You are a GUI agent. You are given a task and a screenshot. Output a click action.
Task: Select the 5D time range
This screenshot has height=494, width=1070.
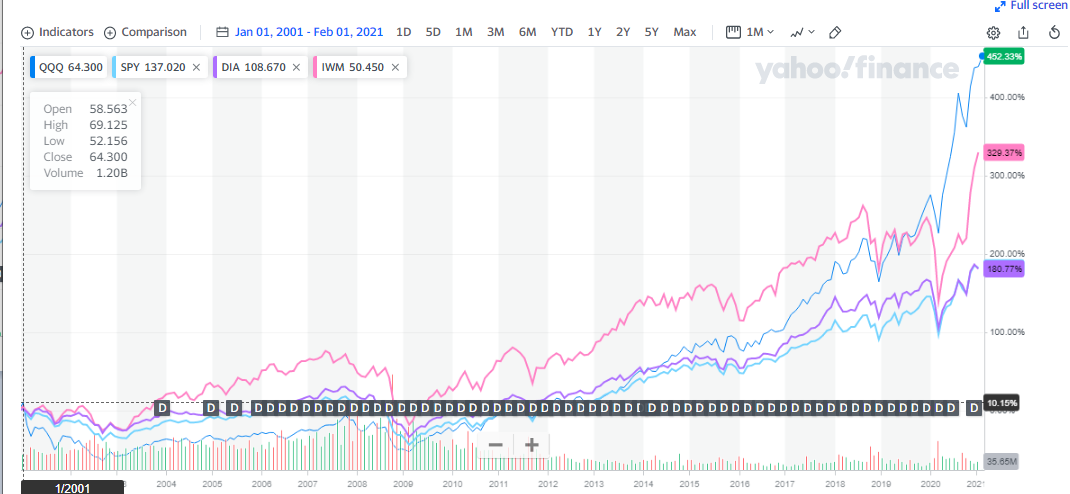pos(433,32)
